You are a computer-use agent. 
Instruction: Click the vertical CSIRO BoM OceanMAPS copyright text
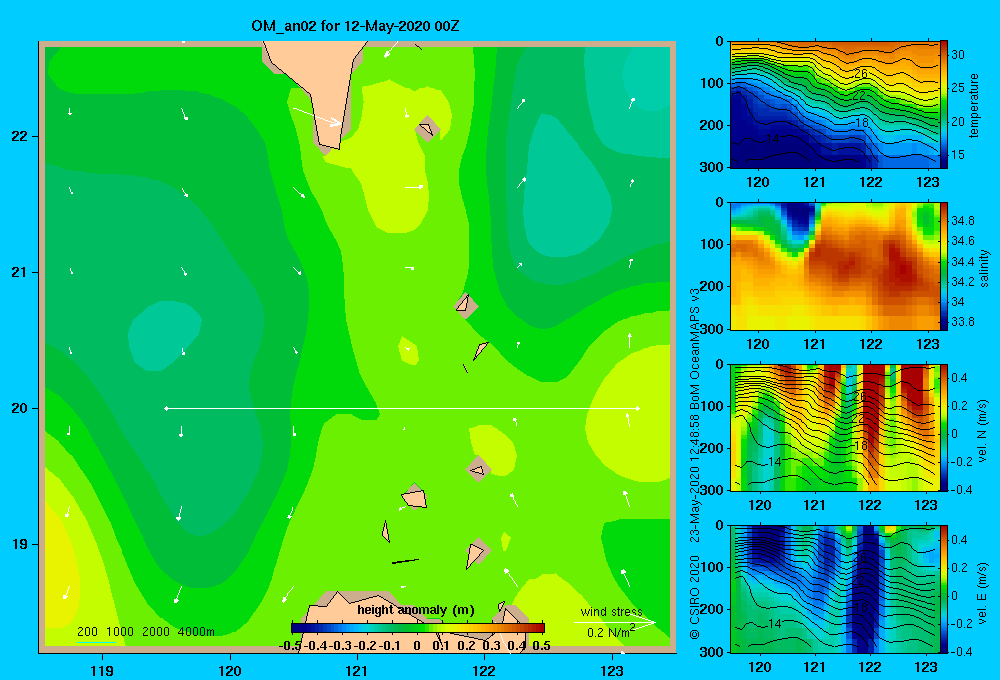point(695,464)
